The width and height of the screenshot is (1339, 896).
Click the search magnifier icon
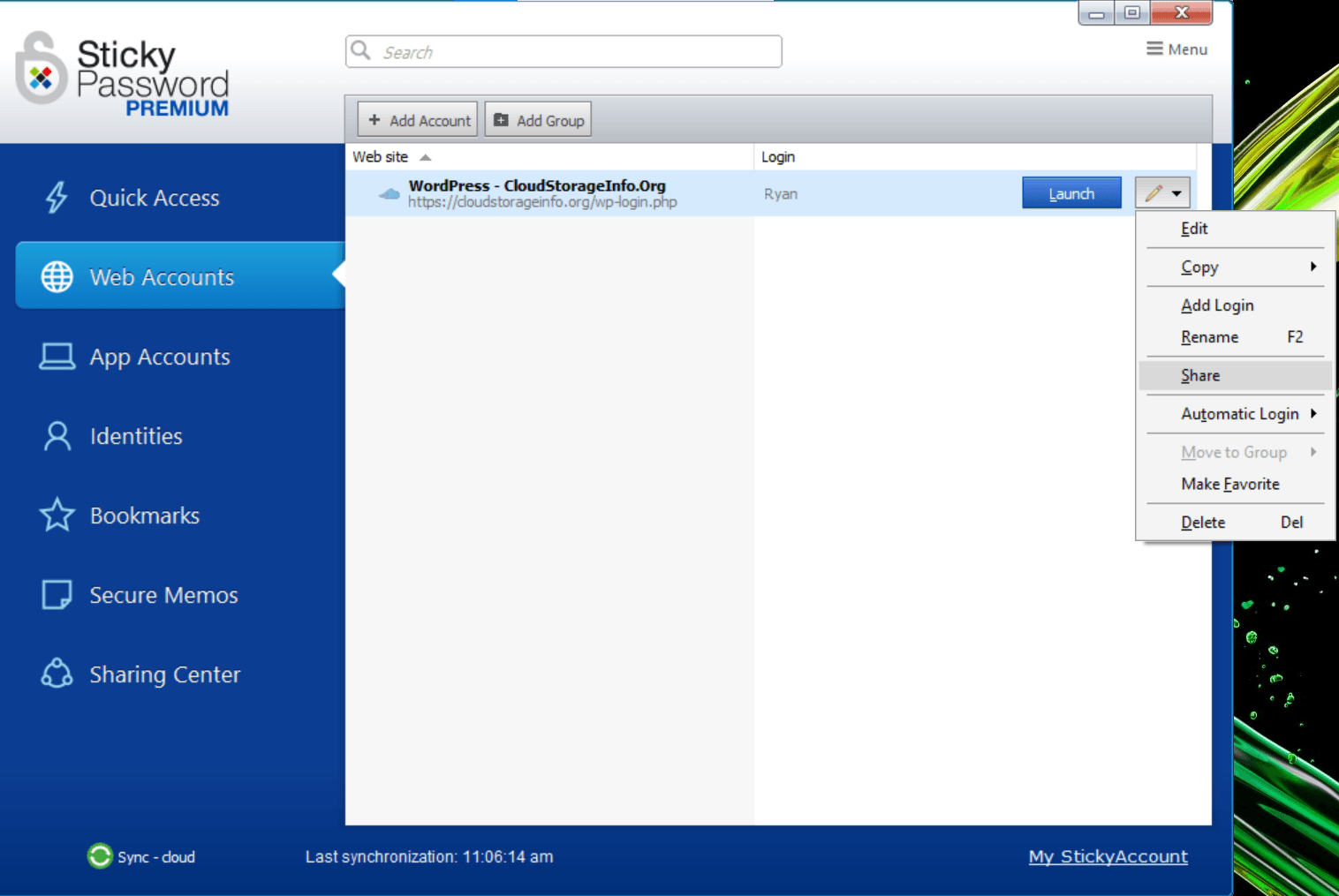[360, 50]
